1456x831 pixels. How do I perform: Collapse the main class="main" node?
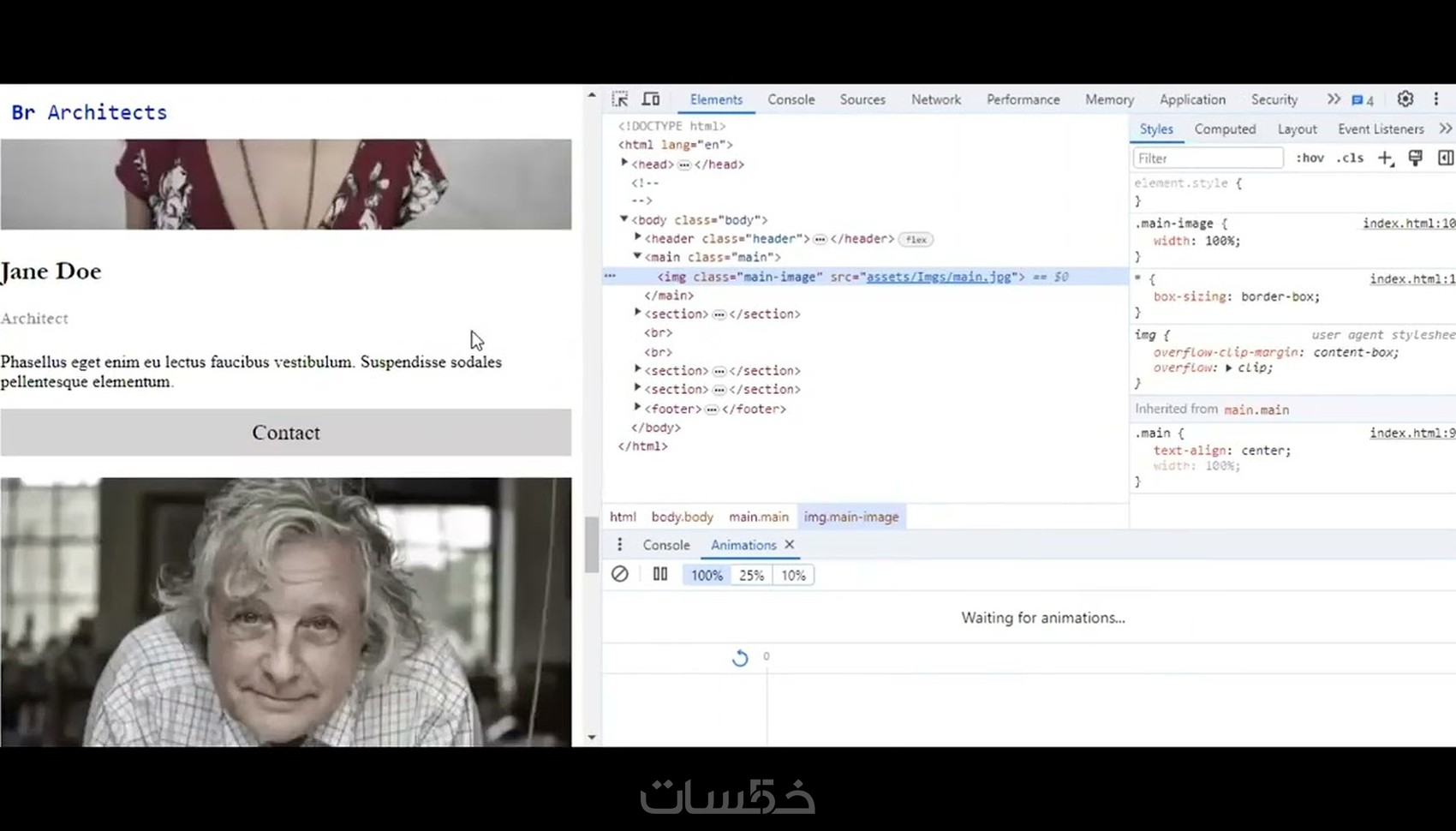(x=637, y=256)
